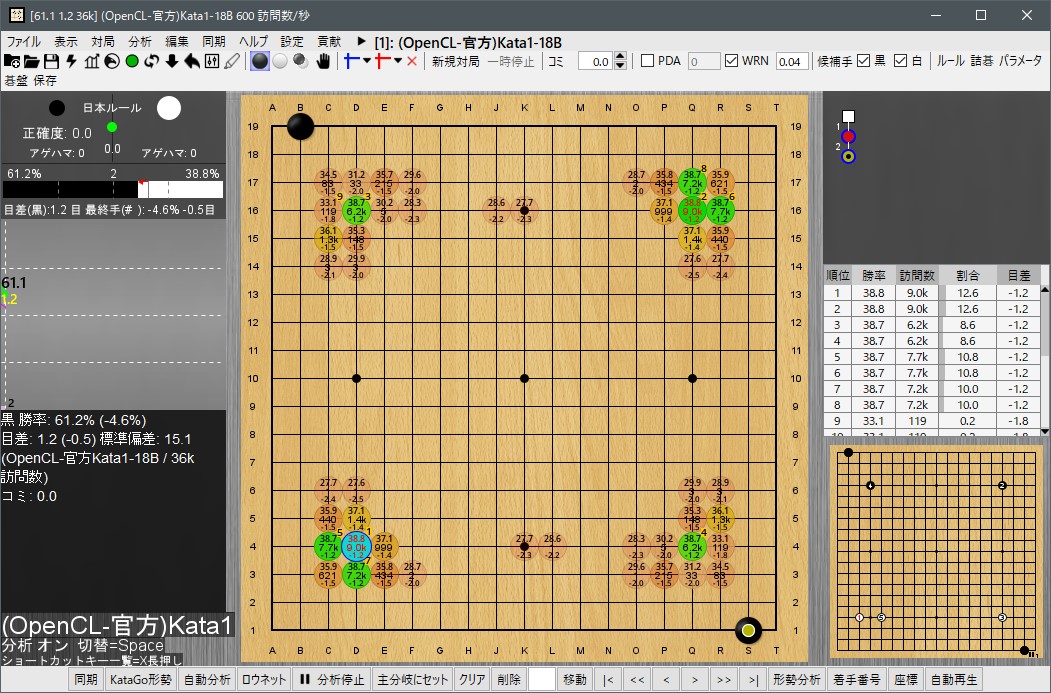This screenshot has height=693, width=1051.
Task: Click the komi value input field
Action: coord(595,62)
